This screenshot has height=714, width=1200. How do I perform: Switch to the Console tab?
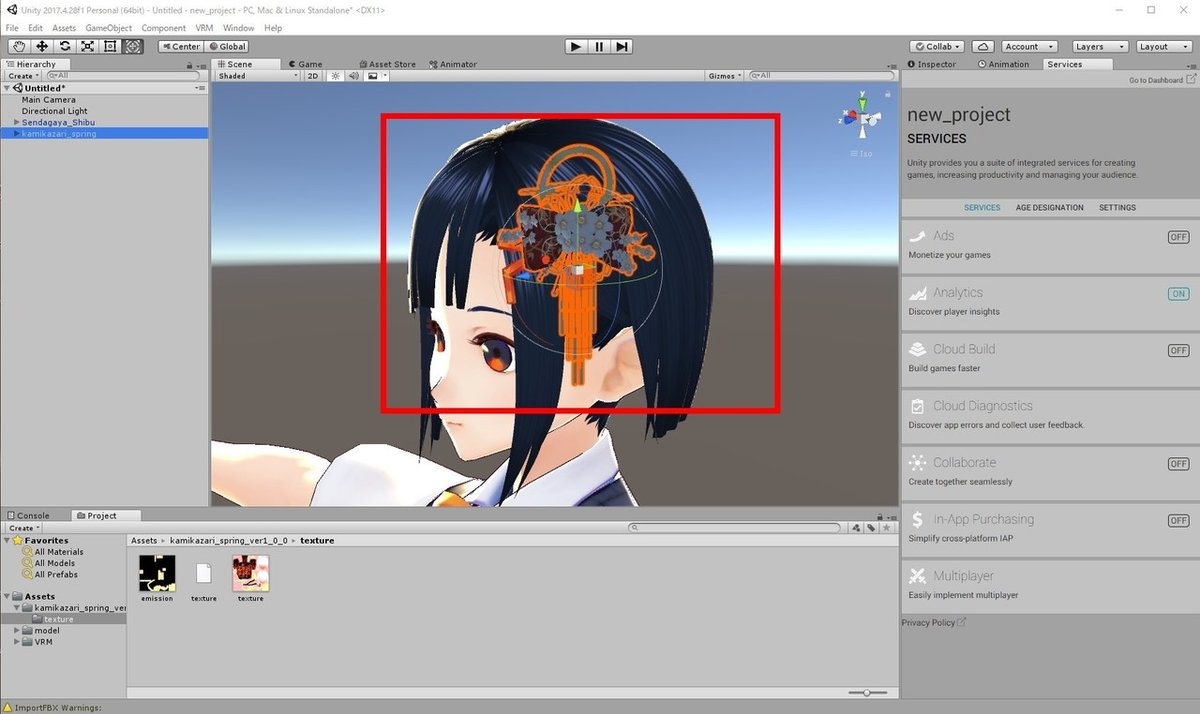[x=27, y=516]
